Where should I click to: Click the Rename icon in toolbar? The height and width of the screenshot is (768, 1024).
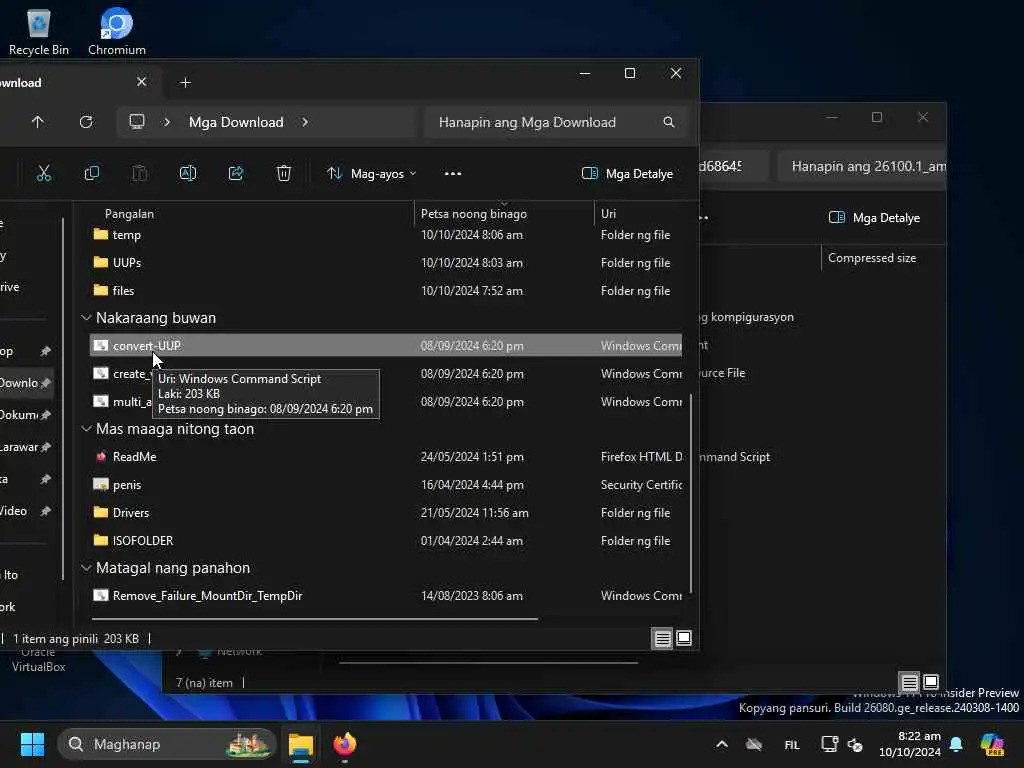click(x=188, y=174)
